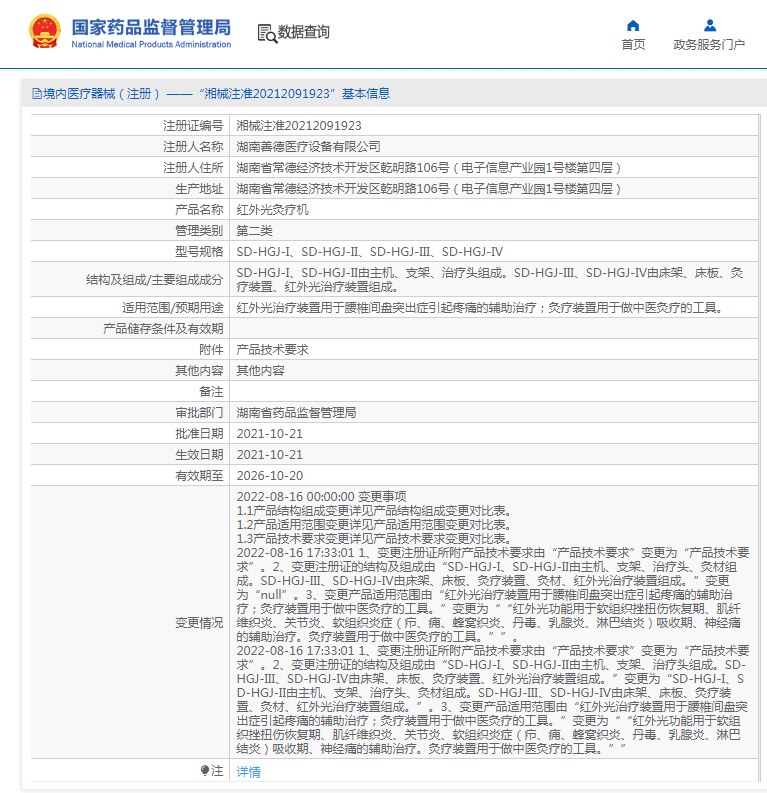Image resolution: width=767 pixels, height=793 pixels.
Task: Select expiry date 2026-10-20
Action: click(269, 476)
